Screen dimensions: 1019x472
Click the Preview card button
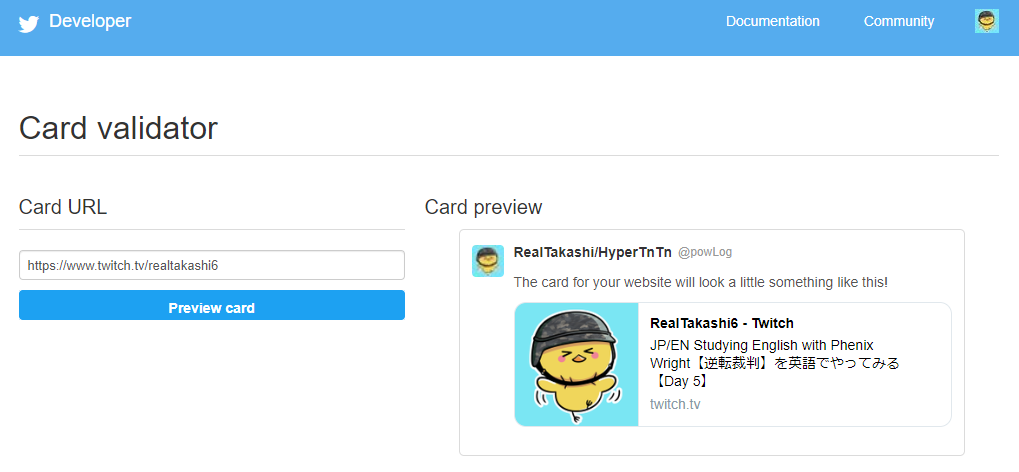coord(212,305)
